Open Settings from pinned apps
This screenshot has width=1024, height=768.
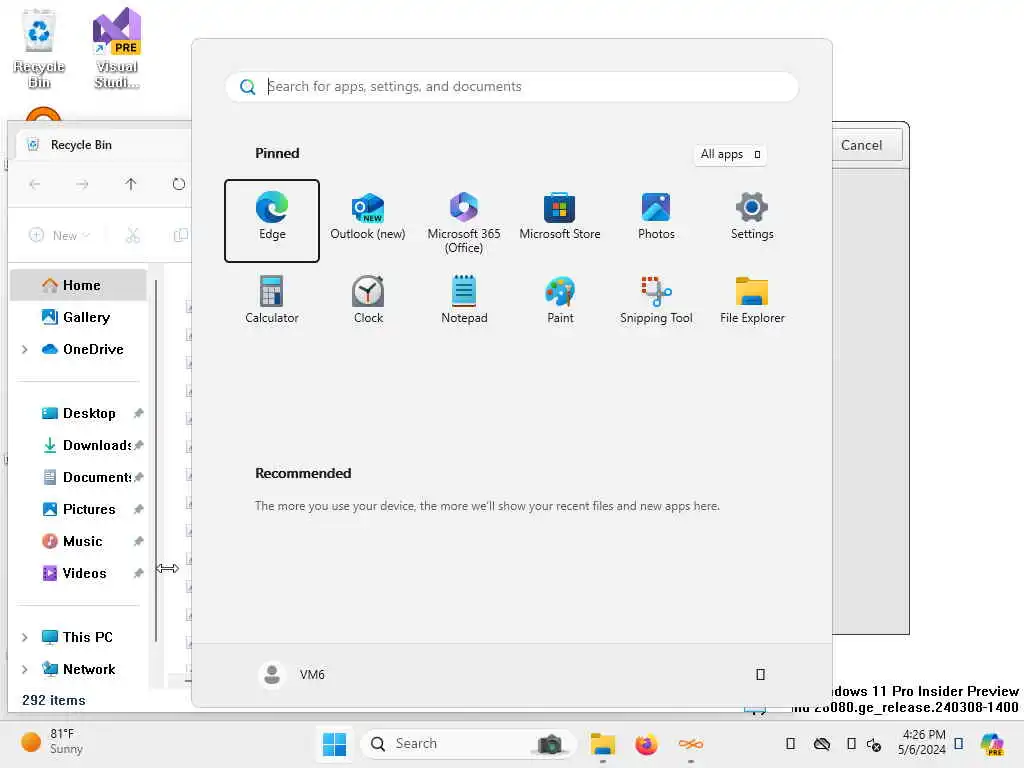tap(752, 217)
